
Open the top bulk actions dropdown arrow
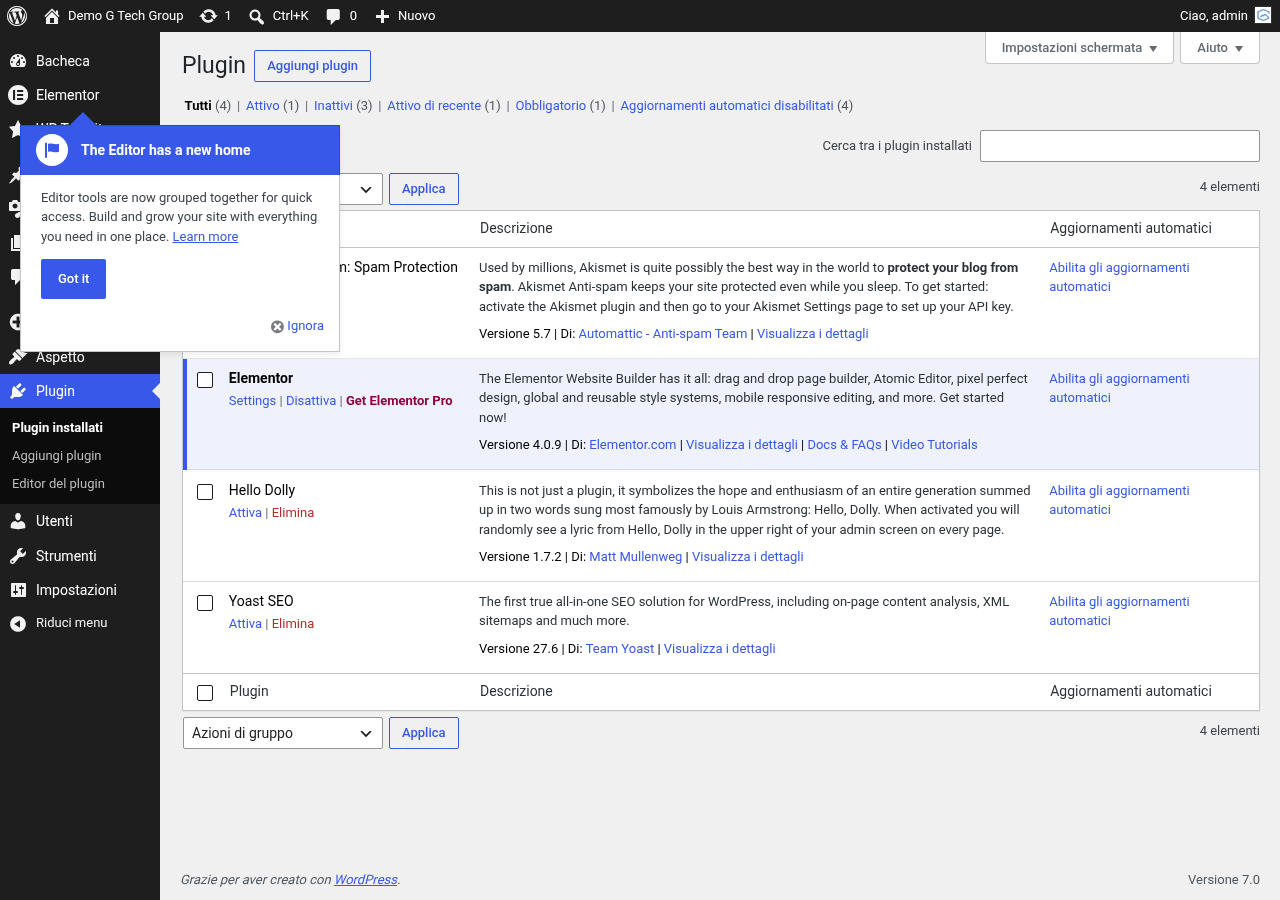click(365, 189)
